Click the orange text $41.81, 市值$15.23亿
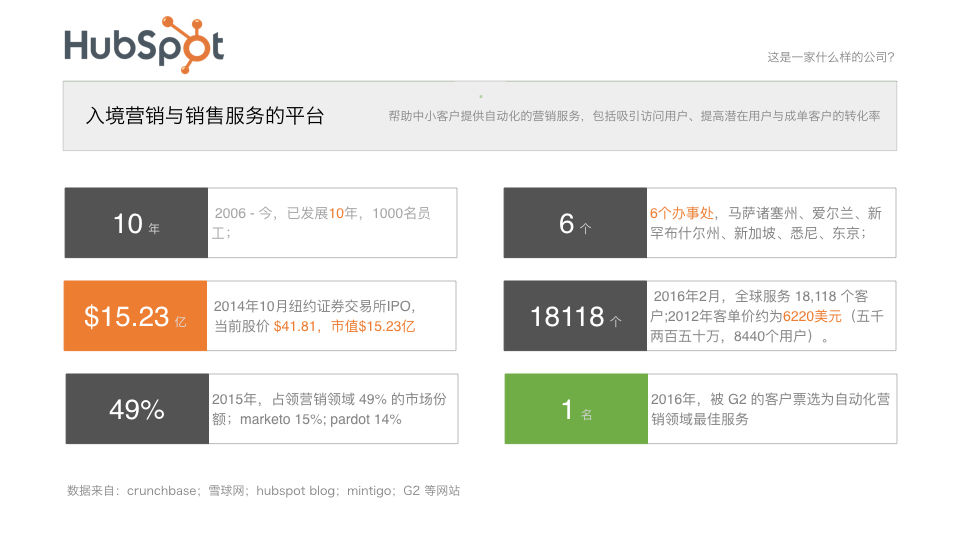 click(344, 326)
